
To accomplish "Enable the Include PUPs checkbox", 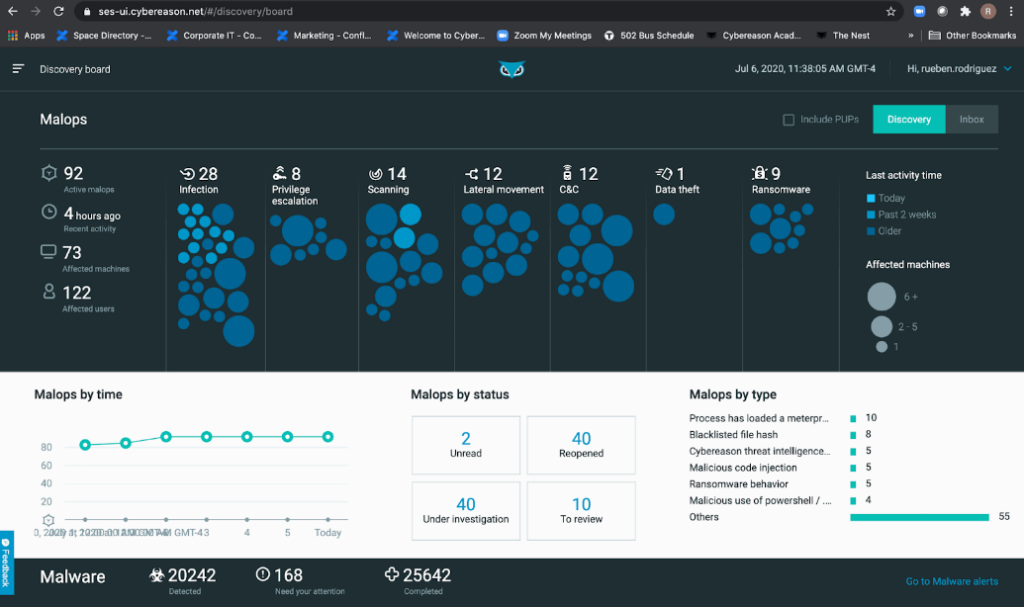I will (x=788, y=120).
